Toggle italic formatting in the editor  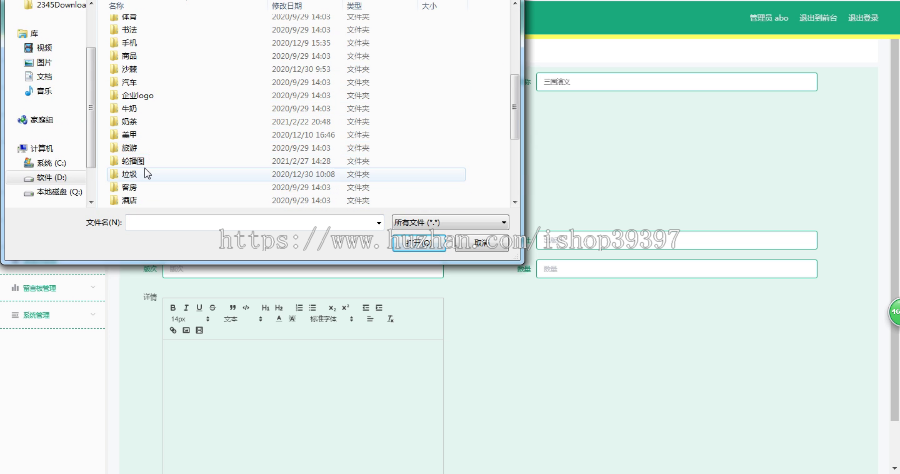pyautogui.click(x=186, y=308)
